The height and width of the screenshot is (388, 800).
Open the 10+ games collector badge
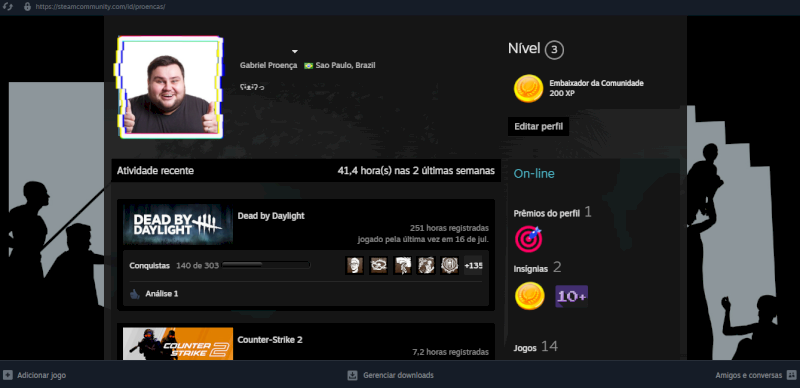point(571,296)
